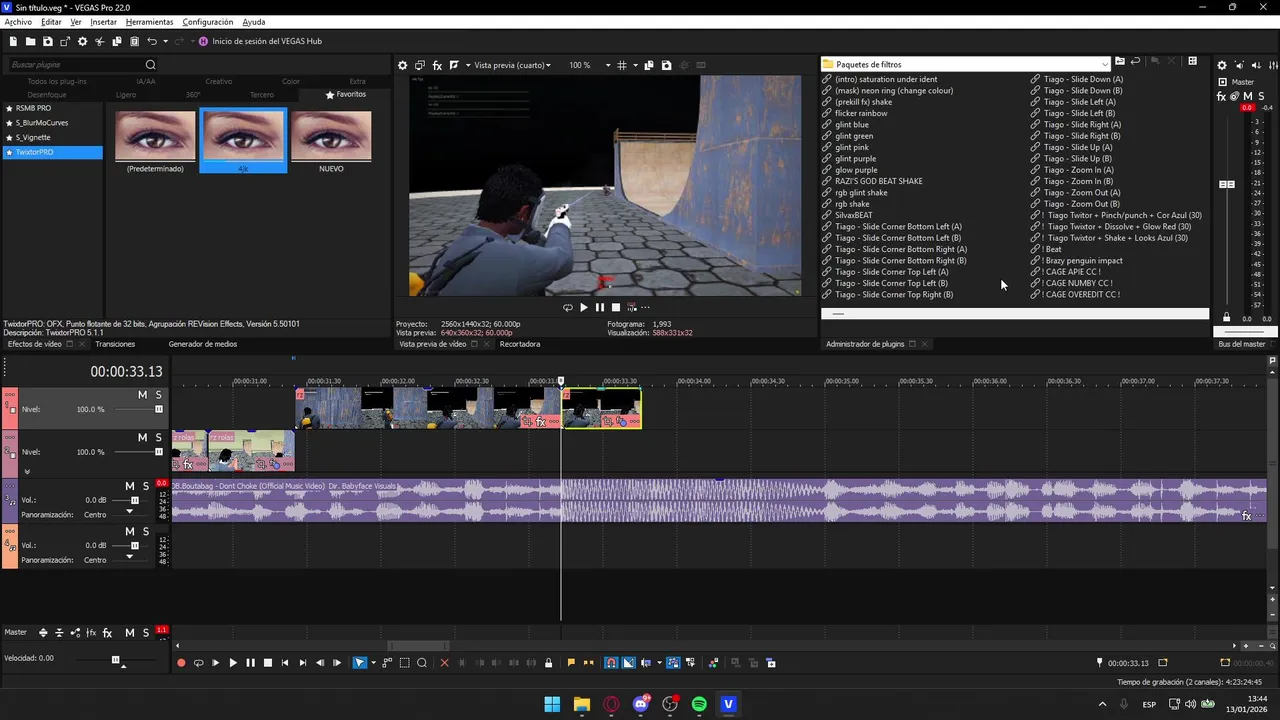Mute the second audio track
Image resolution: width=1280 pixels, height=720 pixels.
(x=130, y=532)
